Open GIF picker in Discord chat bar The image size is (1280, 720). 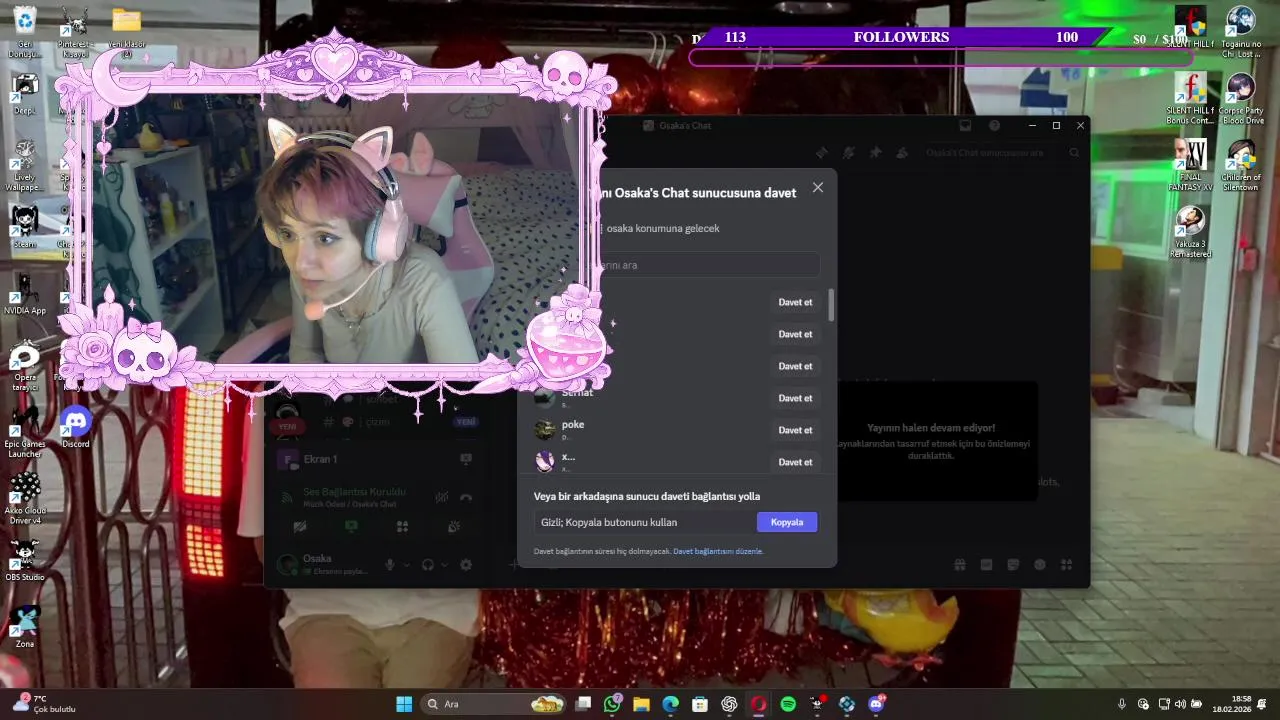(986, 565)
